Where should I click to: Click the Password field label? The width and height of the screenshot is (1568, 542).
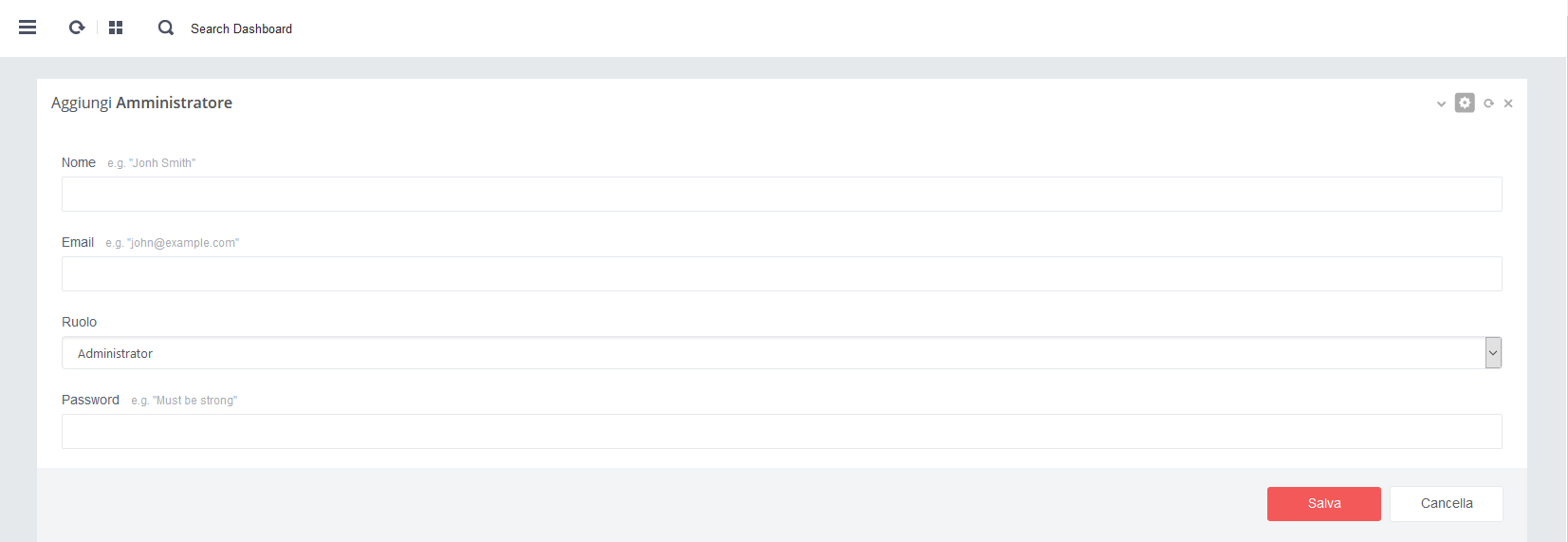tap(90, 400)
